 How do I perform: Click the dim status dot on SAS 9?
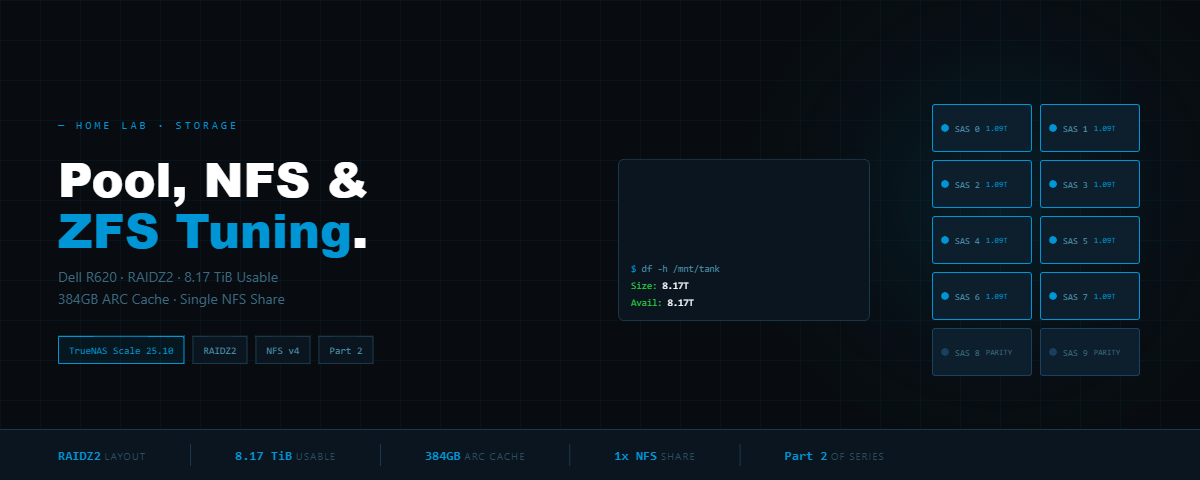pos(1053,352)
